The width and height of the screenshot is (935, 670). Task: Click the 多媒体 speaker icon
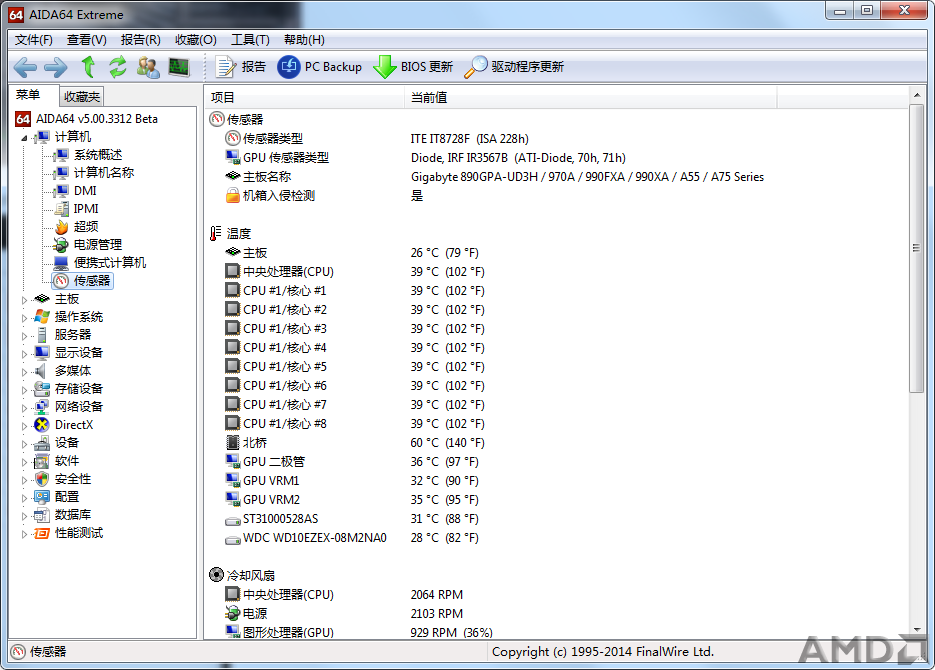coord(41,371)
